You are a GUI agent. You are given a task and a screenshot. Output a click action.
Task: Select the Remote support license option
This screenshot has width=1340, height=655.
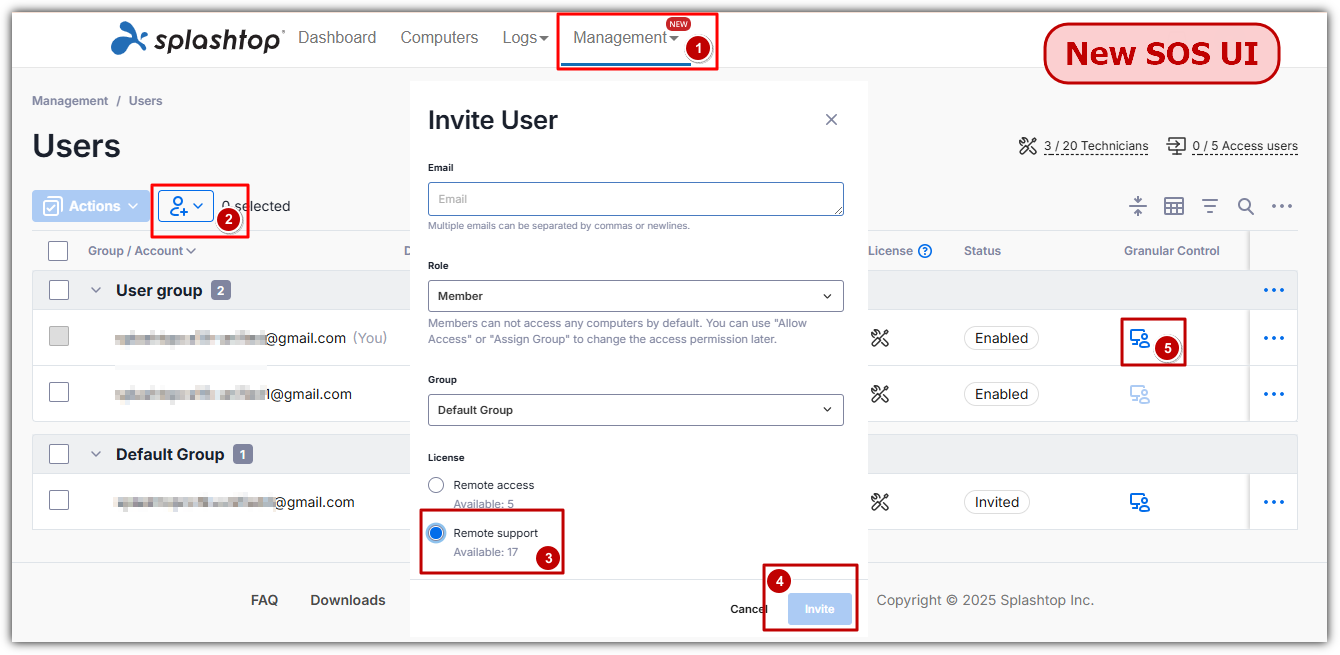pyautogui.click(x=436, y=533)
